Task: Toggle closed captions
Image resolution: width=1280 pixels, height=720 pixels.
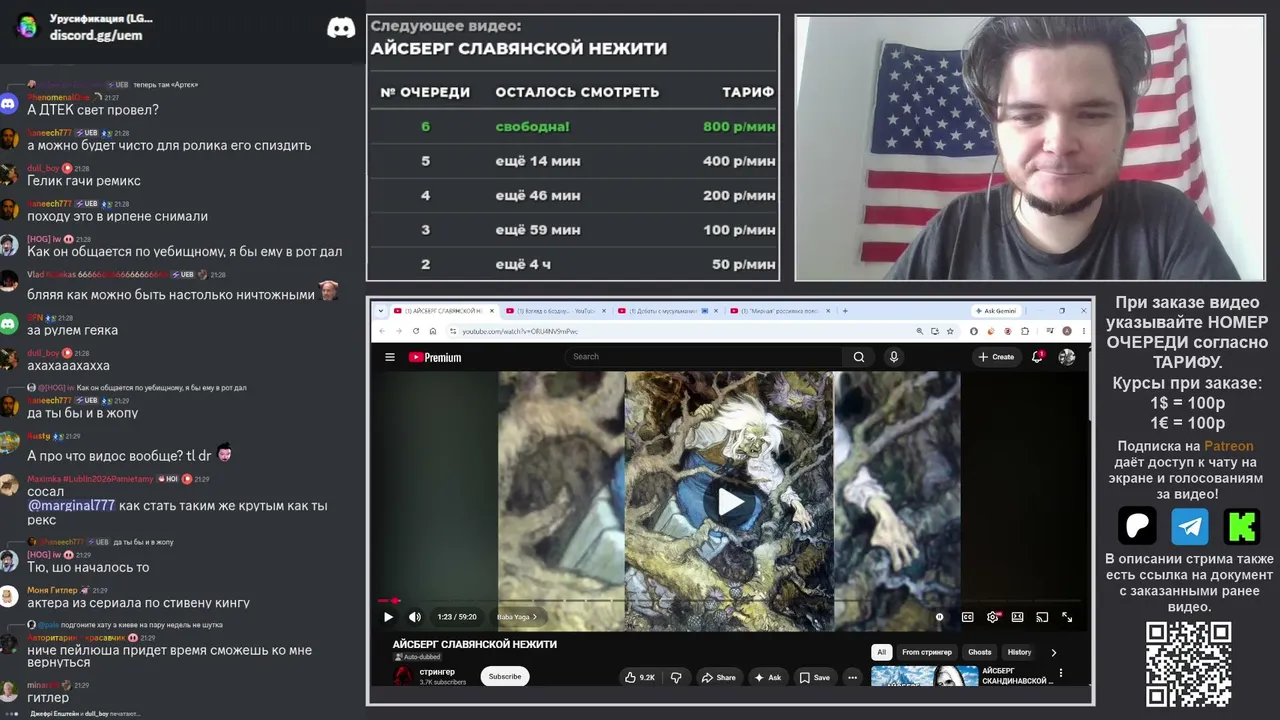Action: click(x=968, y=617)
